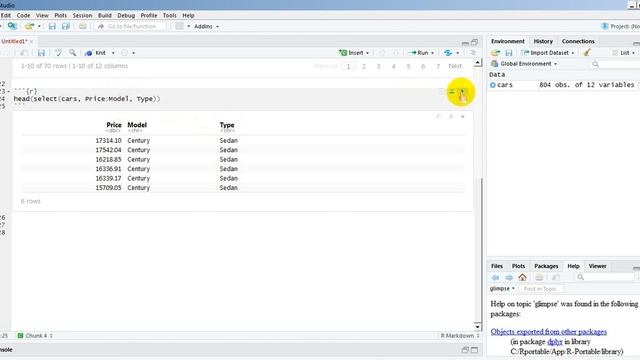Click the publish document icon
Screen dimensions: 640x360
448,53
